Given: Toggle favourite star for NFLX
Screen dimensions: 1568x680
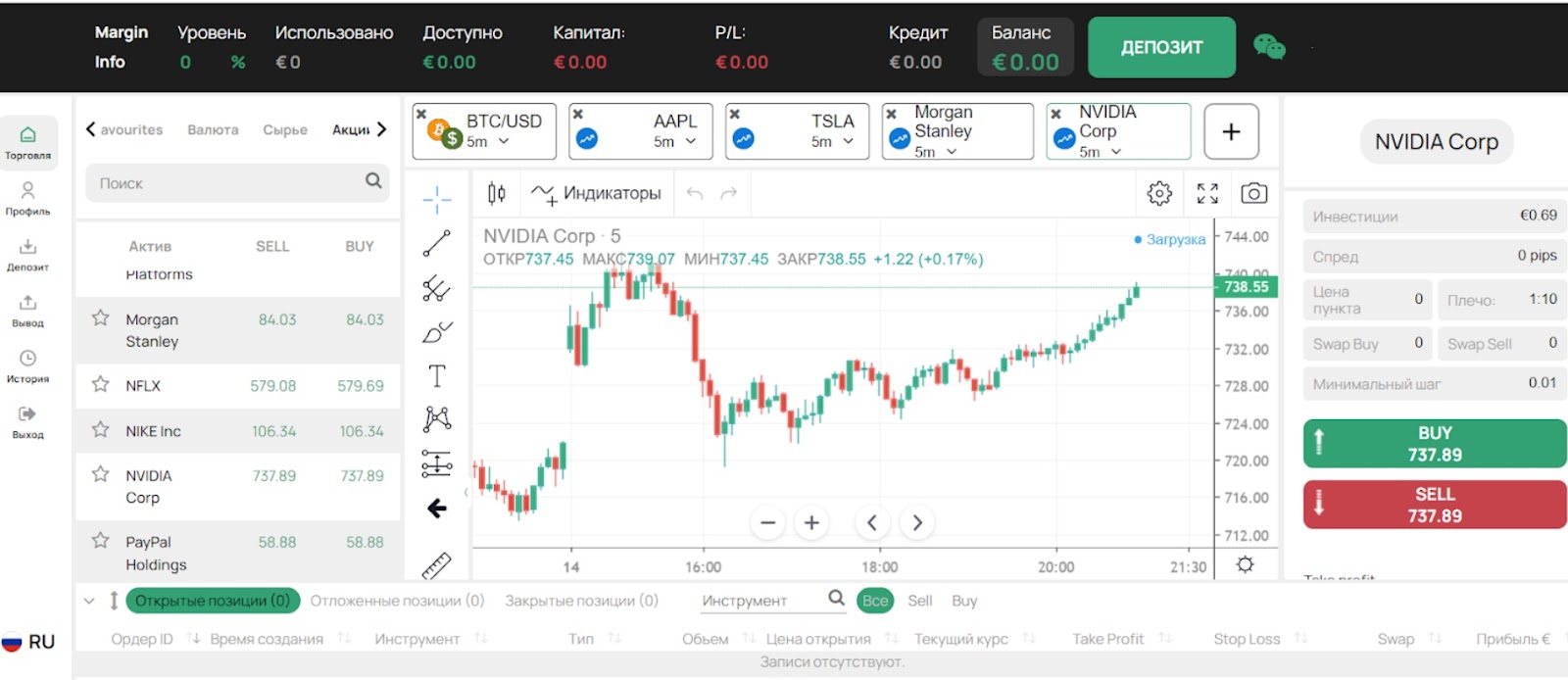Looking at the screenshot, I should coord(100,384).
